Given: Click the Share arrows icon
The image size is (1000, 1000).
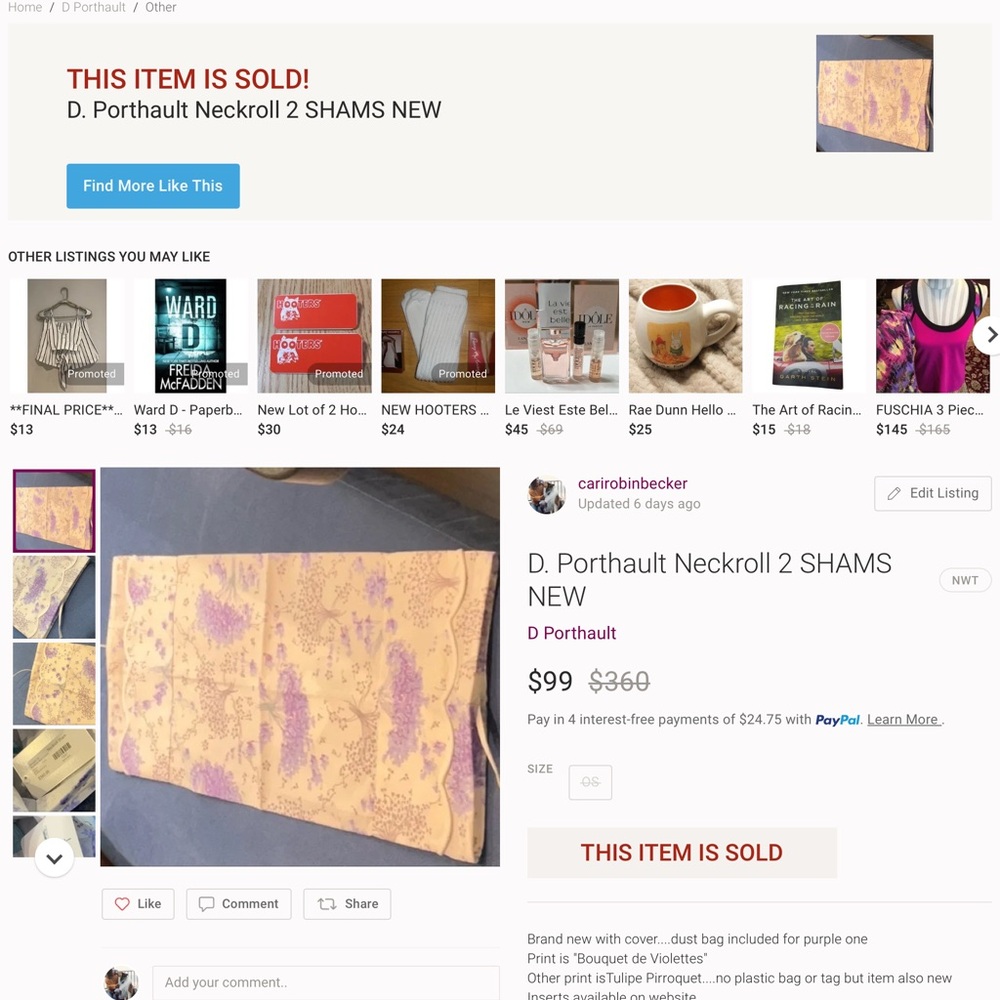Looking at the screenshot, I should click(x=327, y=904).
